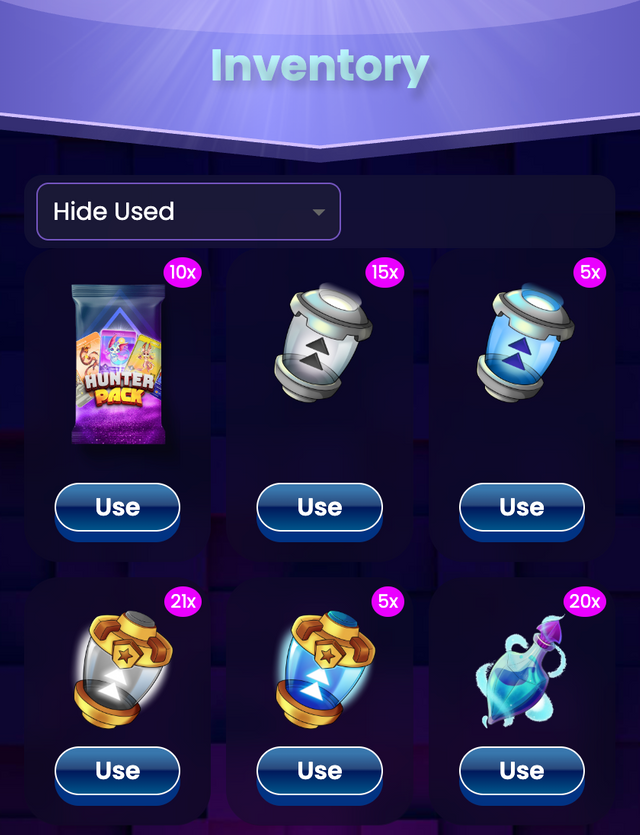Use the gold blue star canister

click(319, 771)
